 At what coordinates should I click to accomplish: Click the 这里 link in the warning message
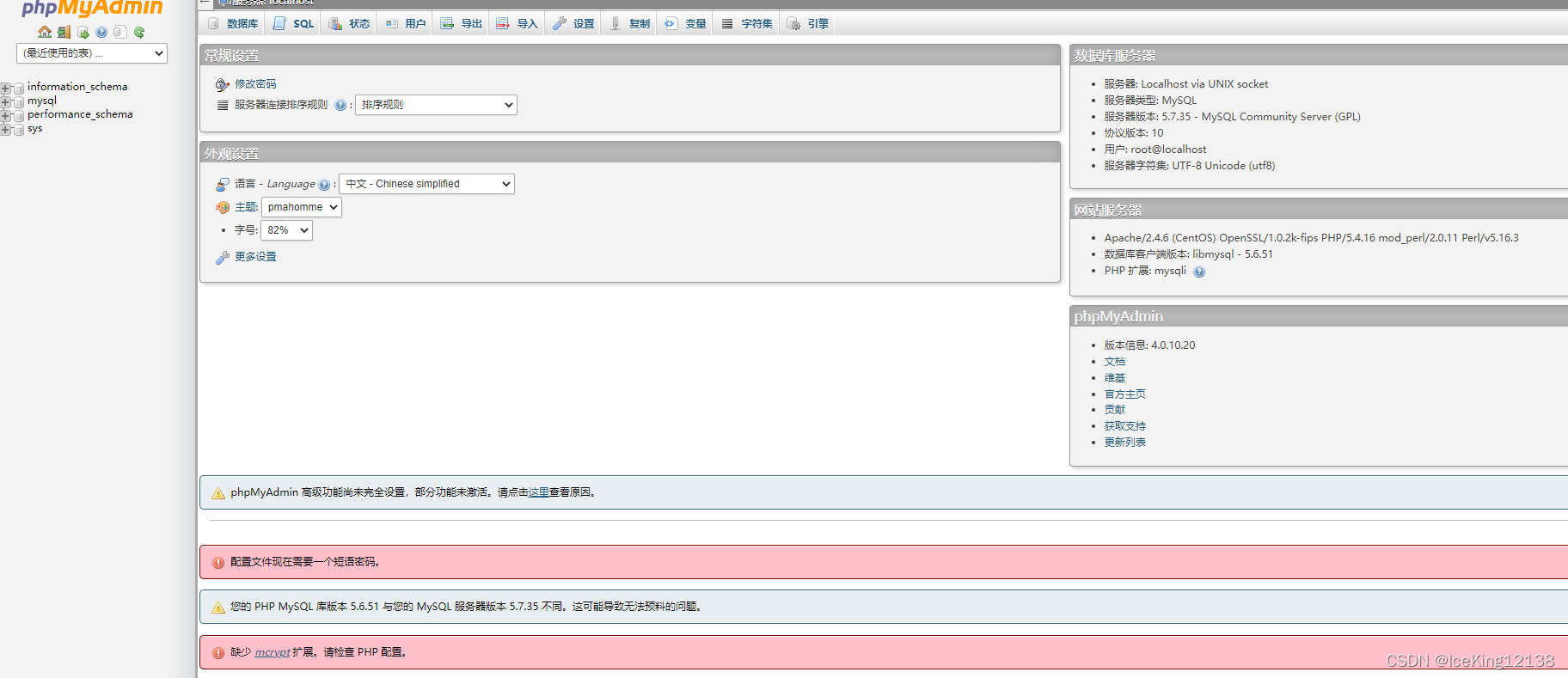tap(539, 492)
